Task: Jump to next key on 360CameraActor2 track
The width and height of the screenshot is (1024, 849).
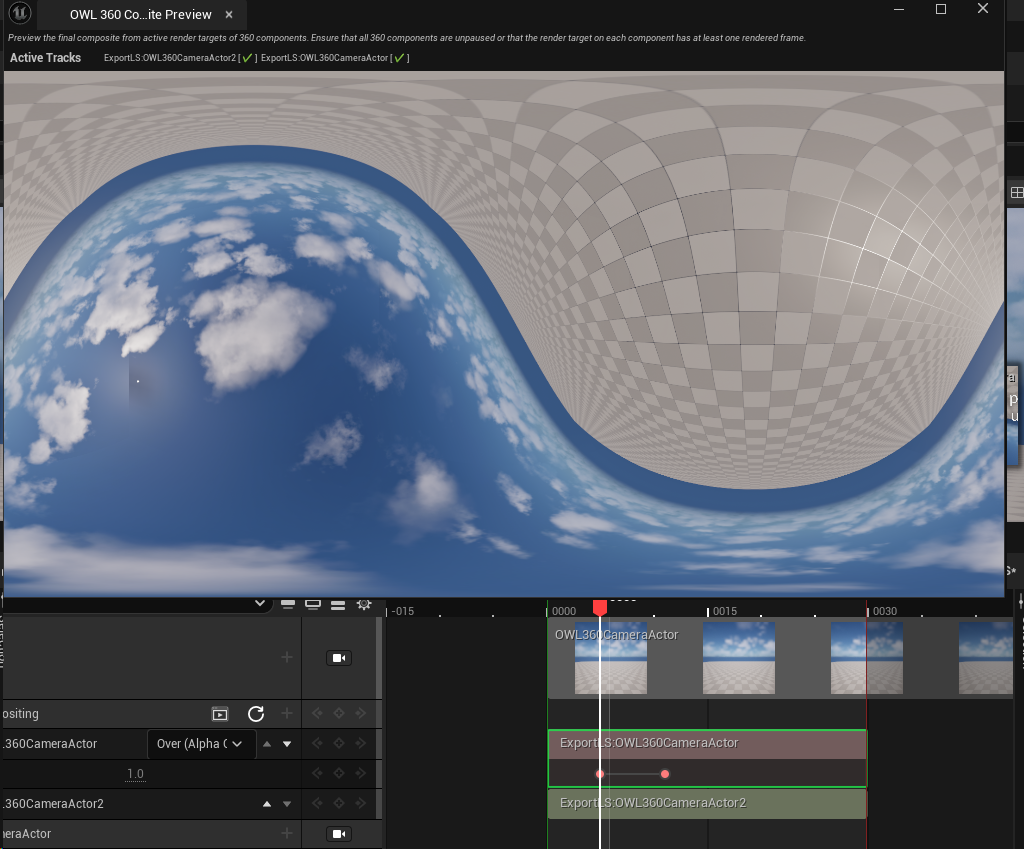Action: click(x=361, y=804)
